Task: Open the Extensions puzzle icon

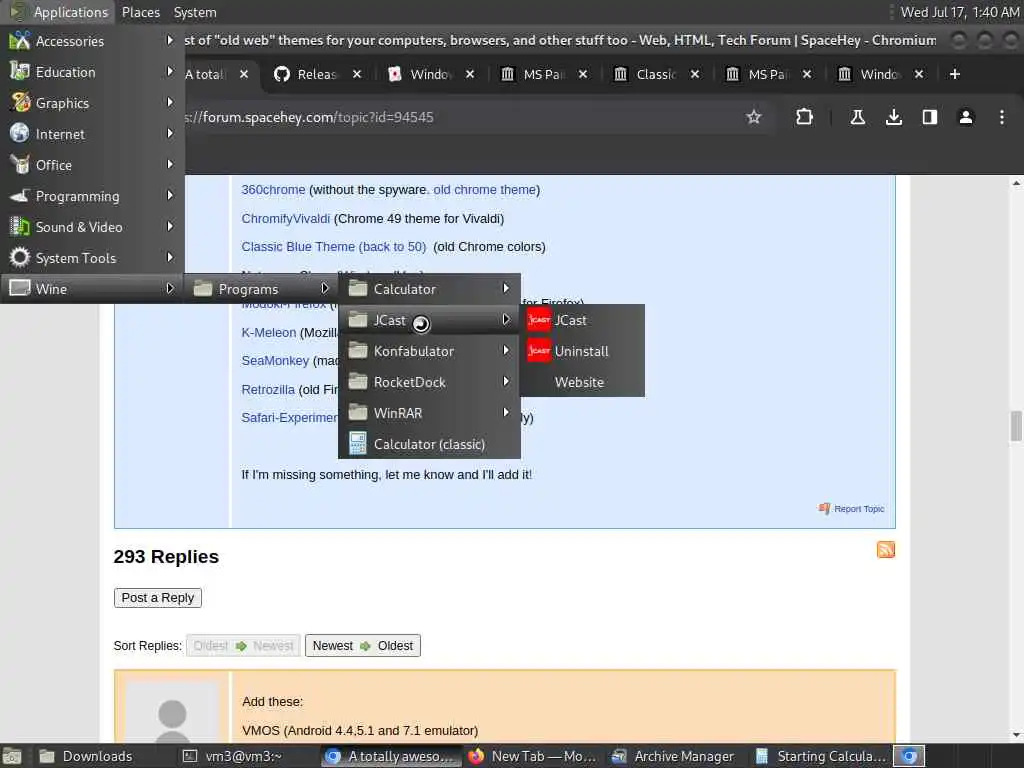Action: pos(804,117)
